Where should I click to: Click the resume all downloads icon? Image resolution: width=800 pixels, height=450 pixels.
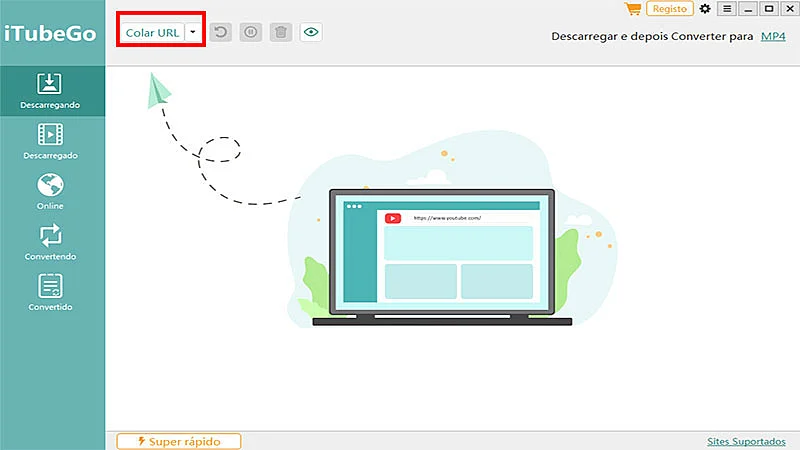[220, 32]
